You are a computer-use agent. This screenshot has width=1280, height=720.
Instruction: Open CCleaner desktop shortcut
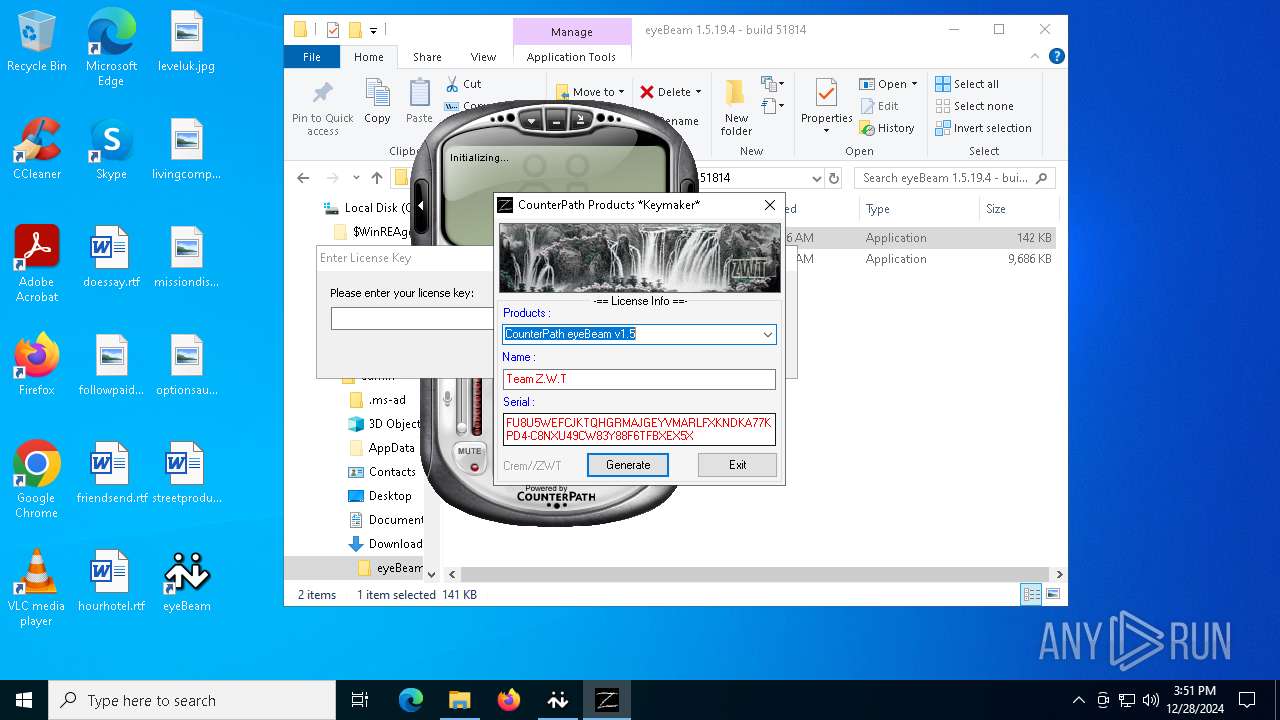(x=37, y=149)
